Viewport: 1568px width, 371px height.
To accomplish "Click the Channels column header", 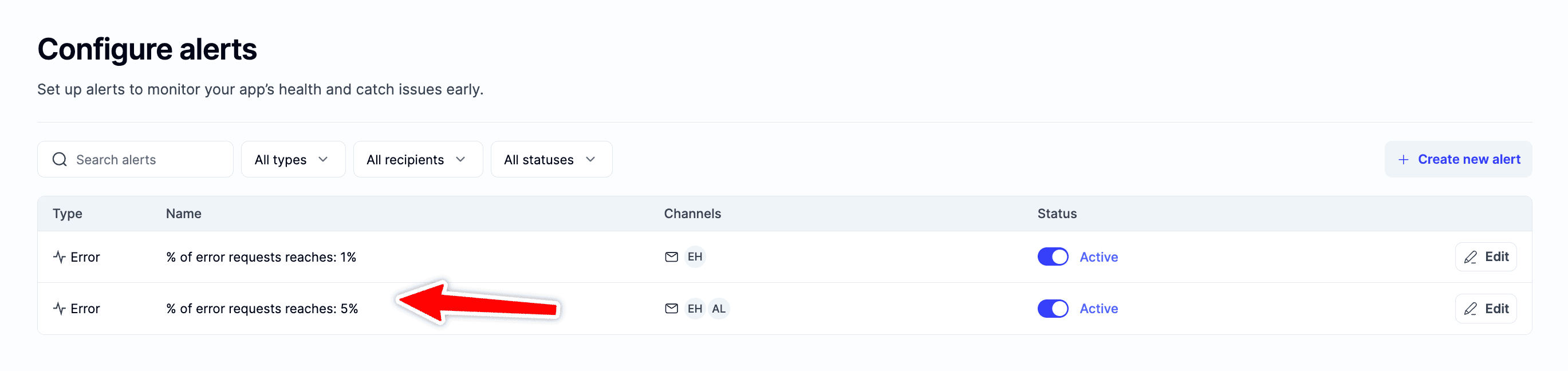I will click(x=692, y=214).
